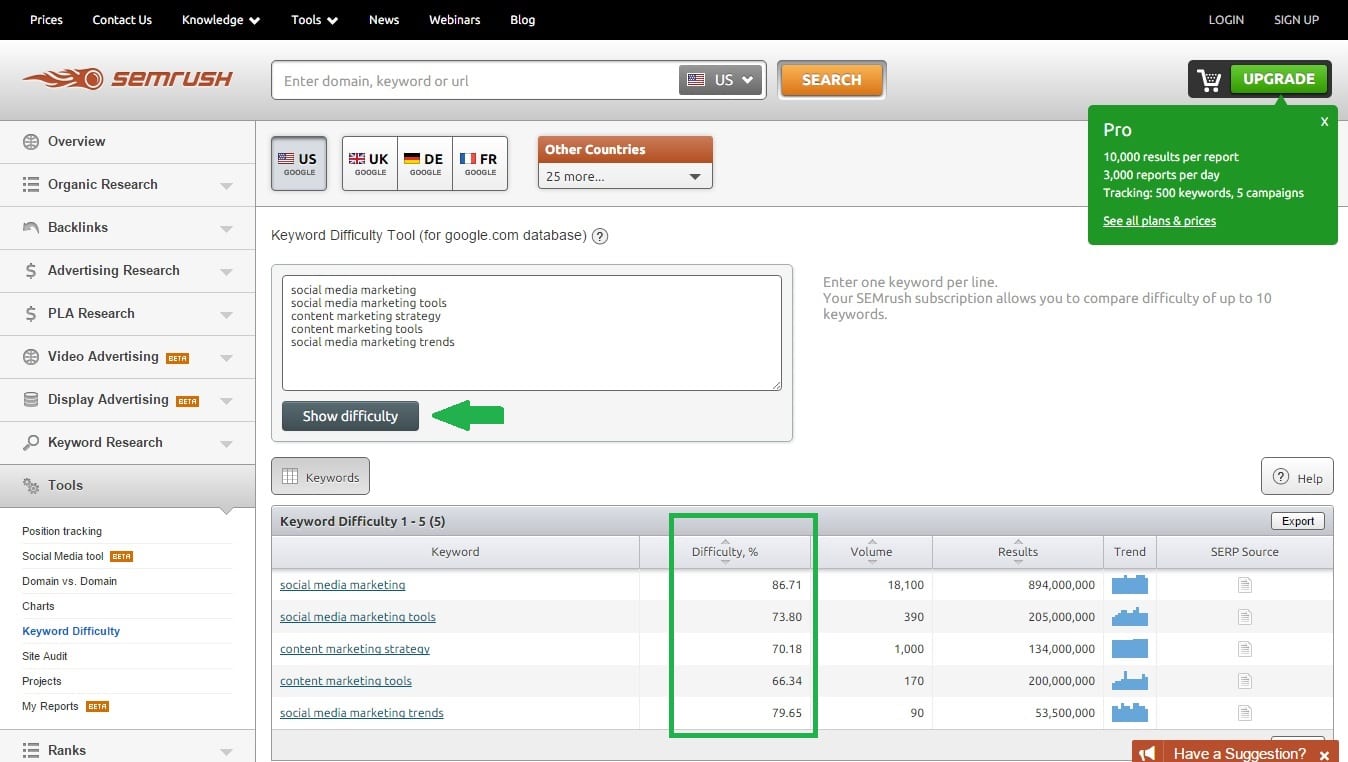Focus the domain, keyword or url search field

point(475,81)
